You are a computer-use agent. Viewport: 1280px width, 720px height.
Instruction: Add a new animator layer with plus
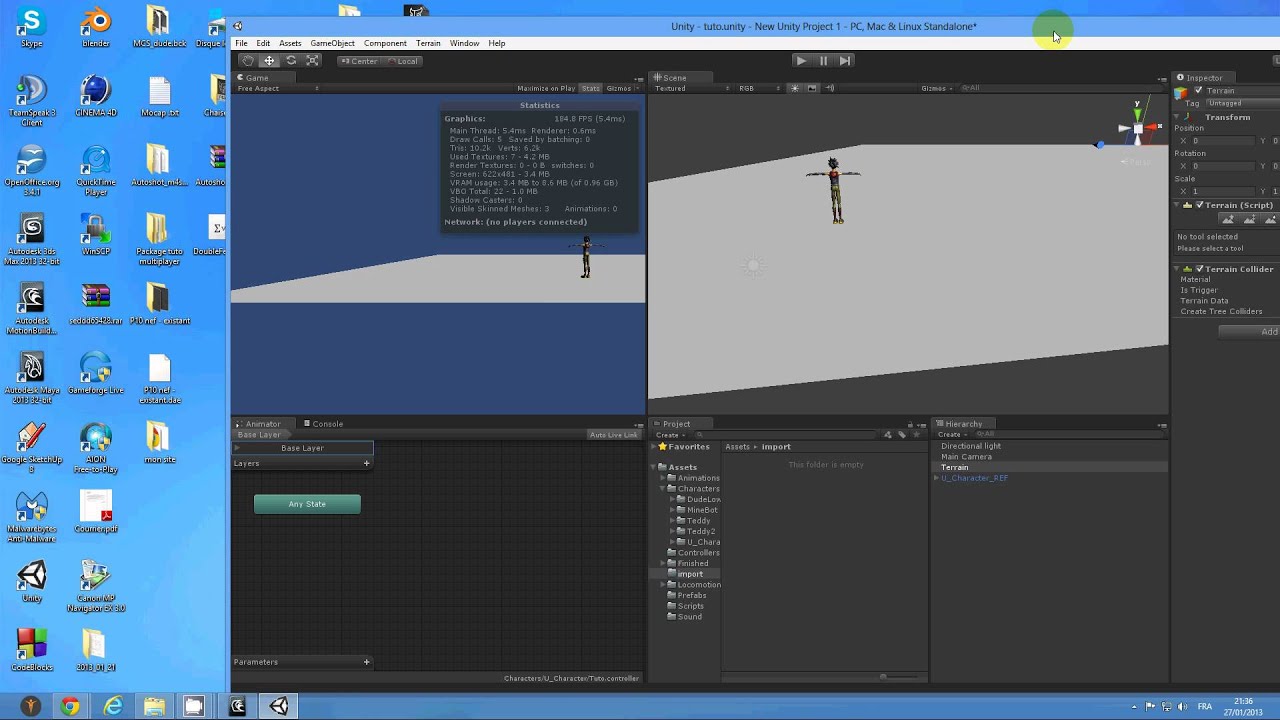(366, 463)
